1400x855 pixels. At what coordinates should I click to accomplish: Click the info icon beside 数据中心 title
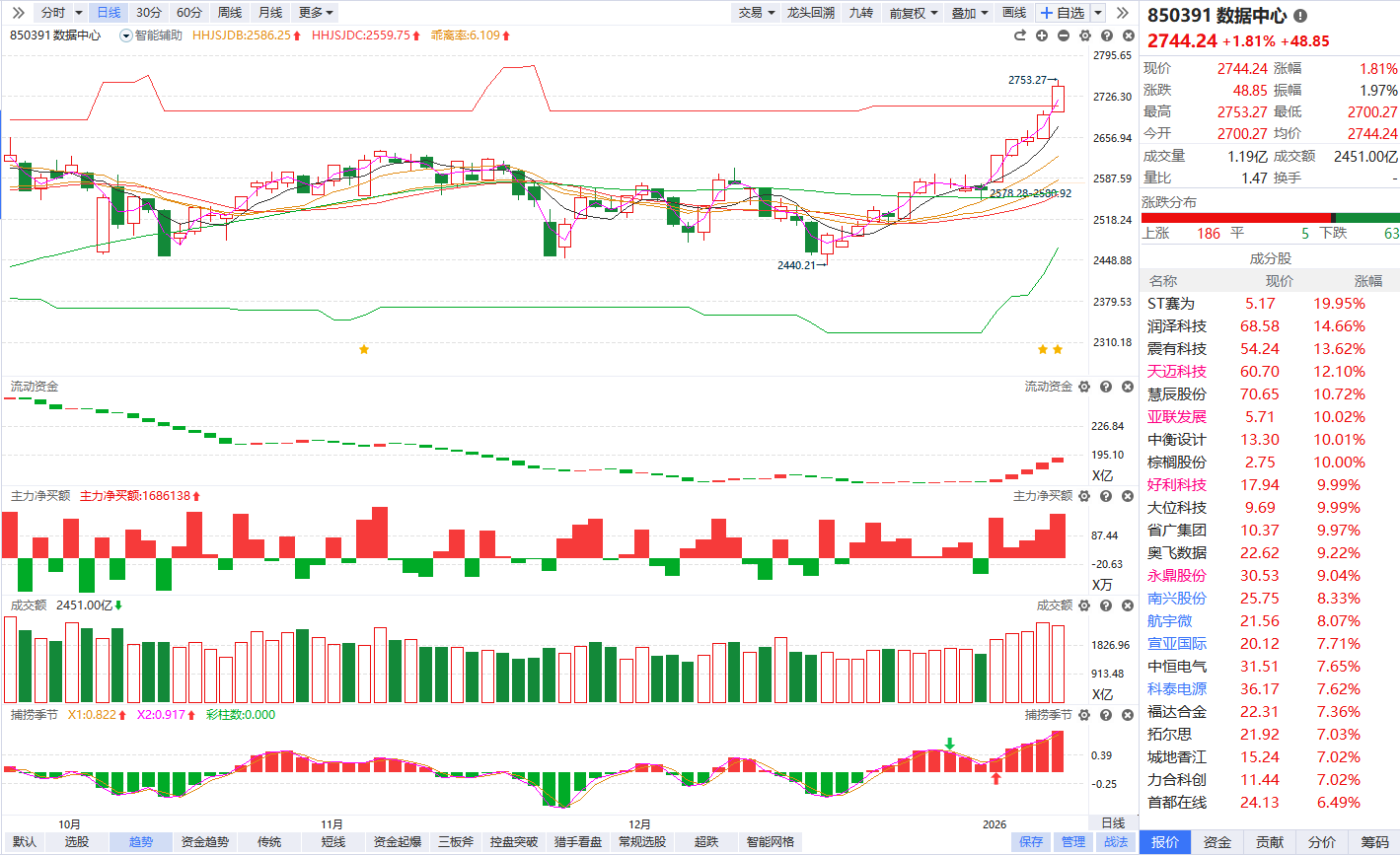(x=1300, y=16)
